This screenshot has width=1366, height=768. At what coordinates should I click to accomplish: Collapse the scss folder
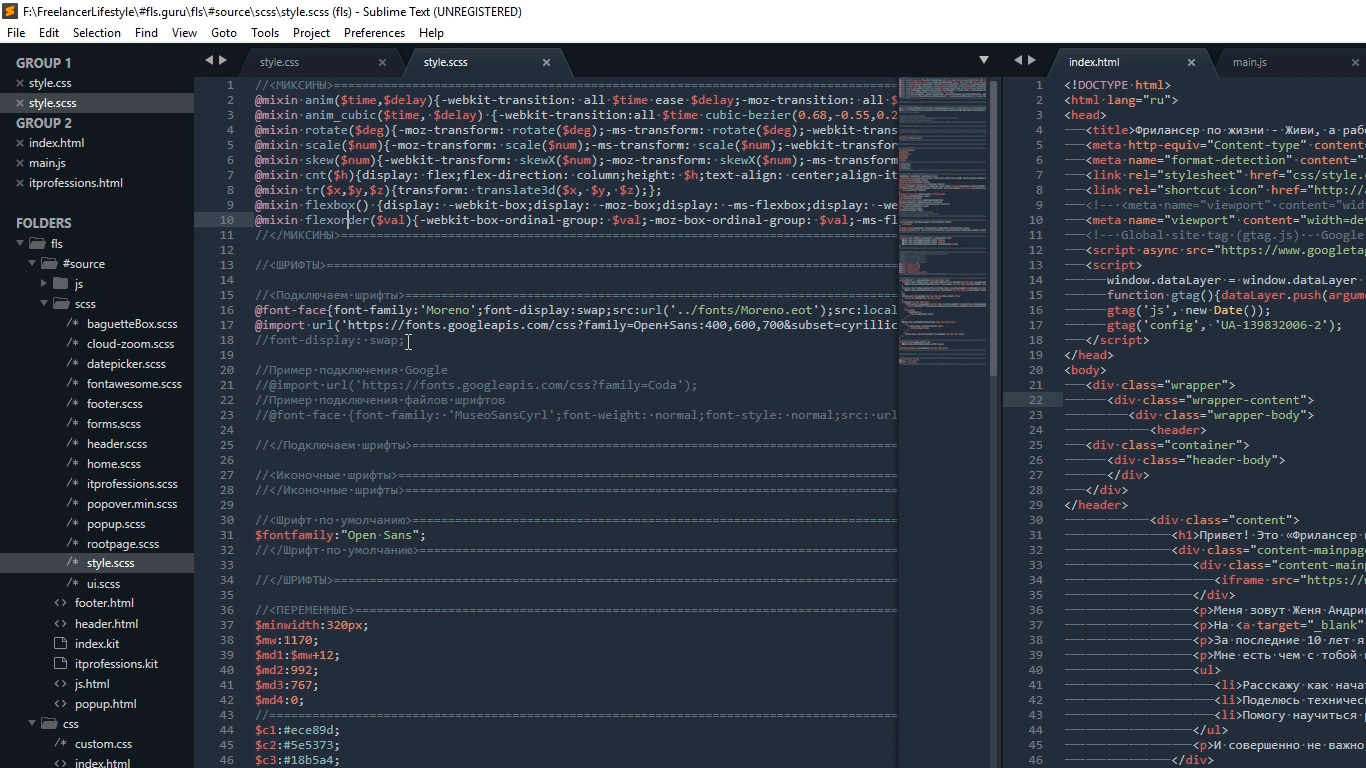pyautogui.click(x=44, y=303)
